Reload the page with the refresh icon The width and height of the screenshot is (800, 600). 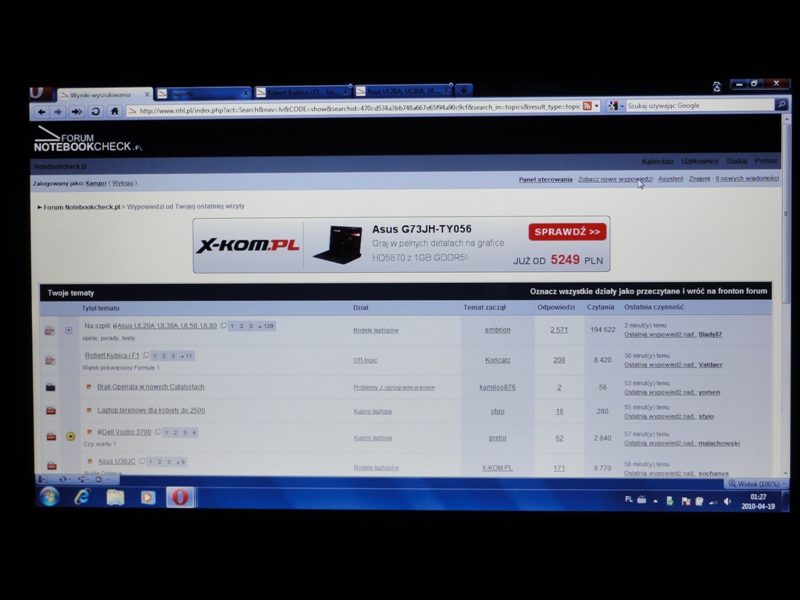click(95, 112)
